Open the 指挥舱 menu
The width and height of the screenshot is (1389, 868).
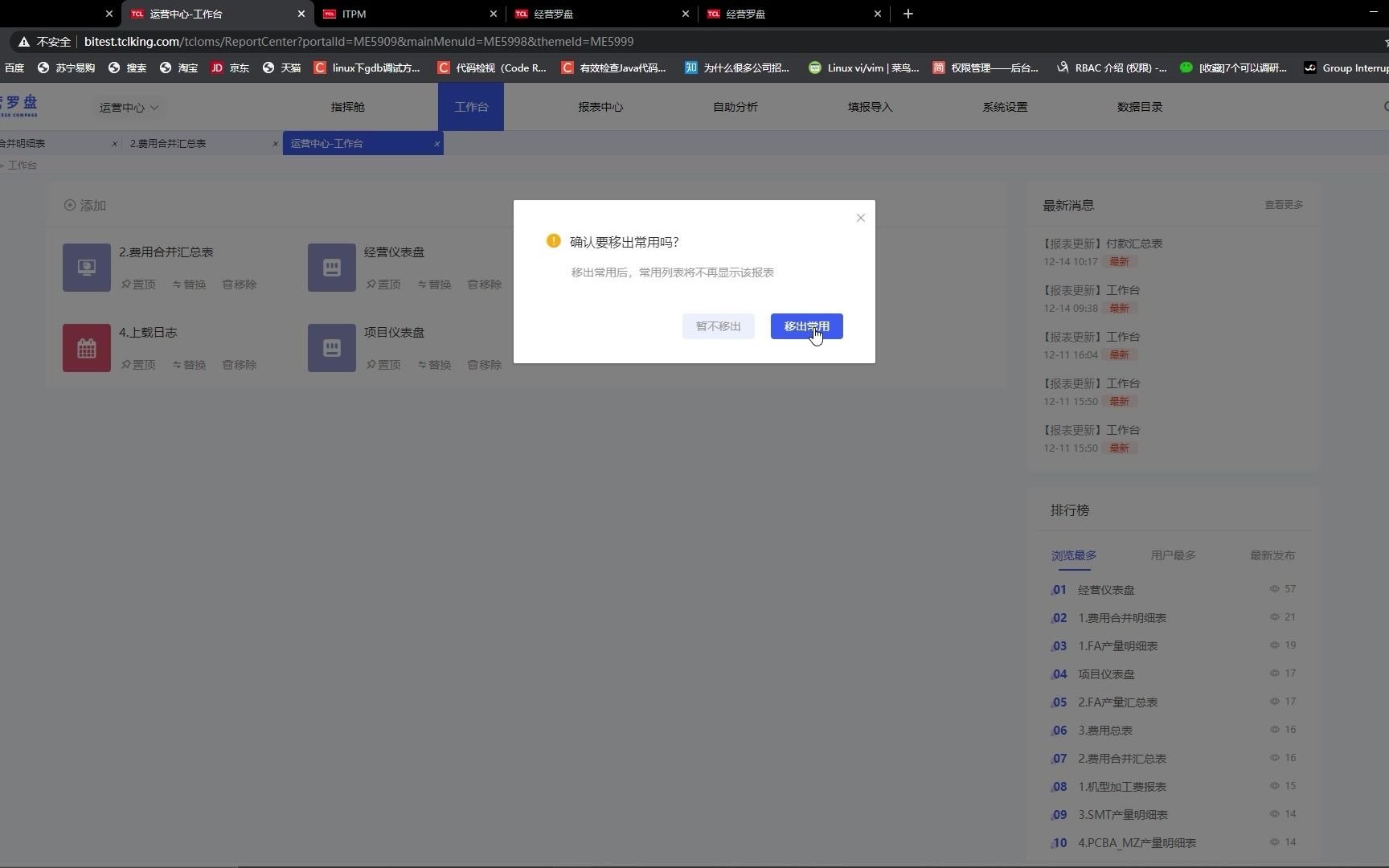pyautogui.click(x=347, y=107)
